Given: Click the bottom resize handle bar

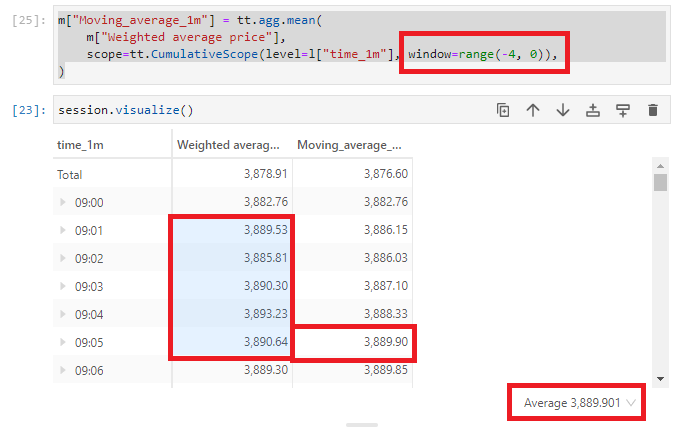Looking at the screenshot, I should point(362,425).
